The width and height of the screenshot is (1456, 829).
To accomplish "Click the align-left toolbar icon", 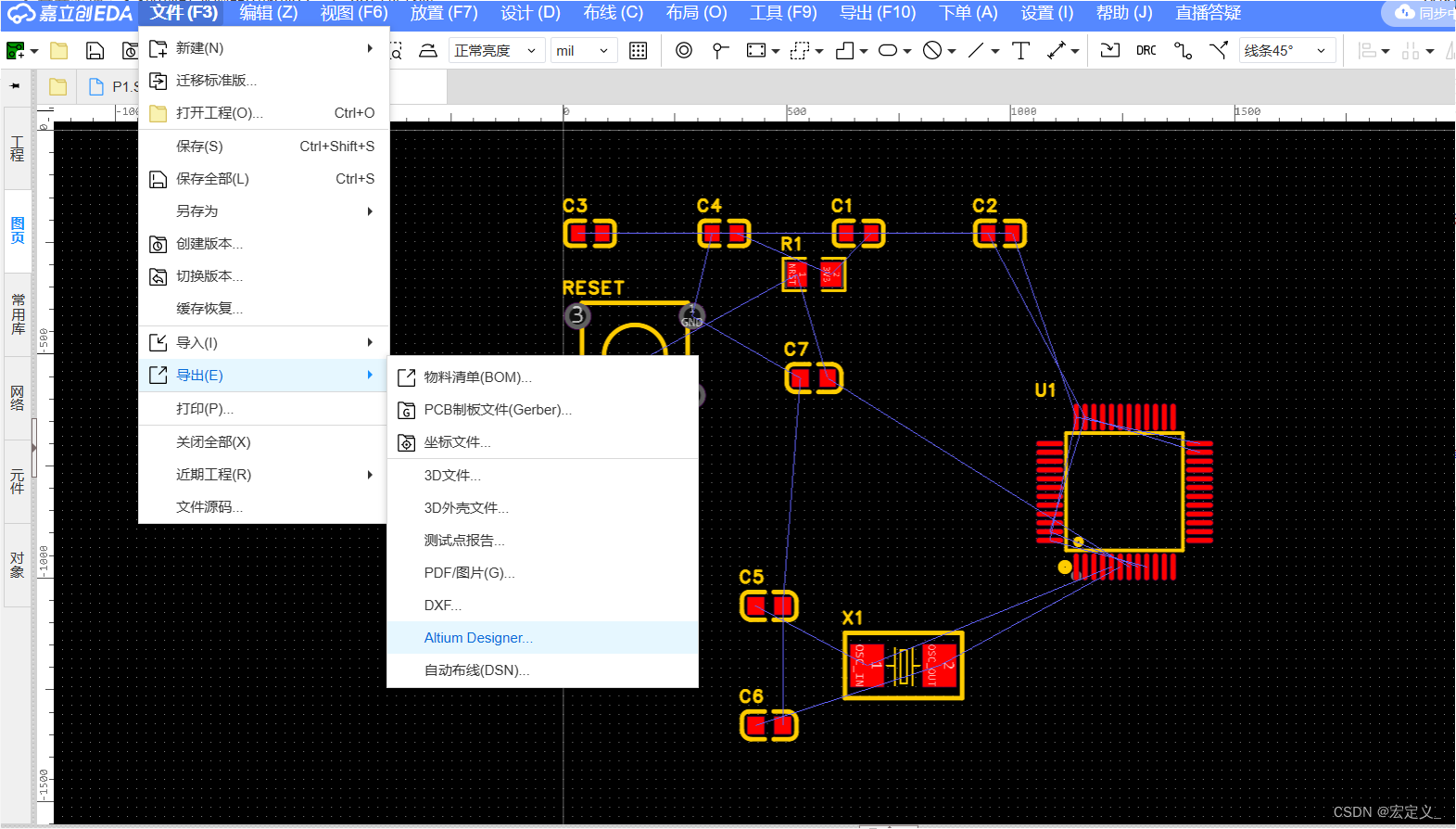I will (x=1367, y=50).
